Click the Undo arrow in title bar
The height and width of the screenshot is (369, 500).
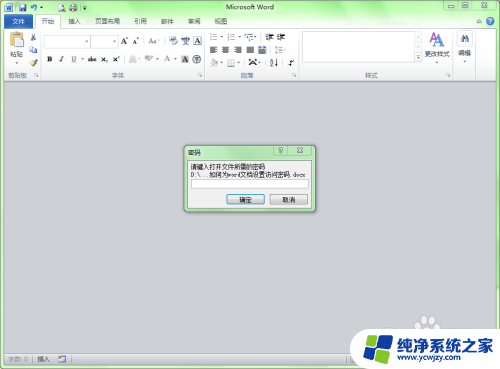[x=34, y=7]
